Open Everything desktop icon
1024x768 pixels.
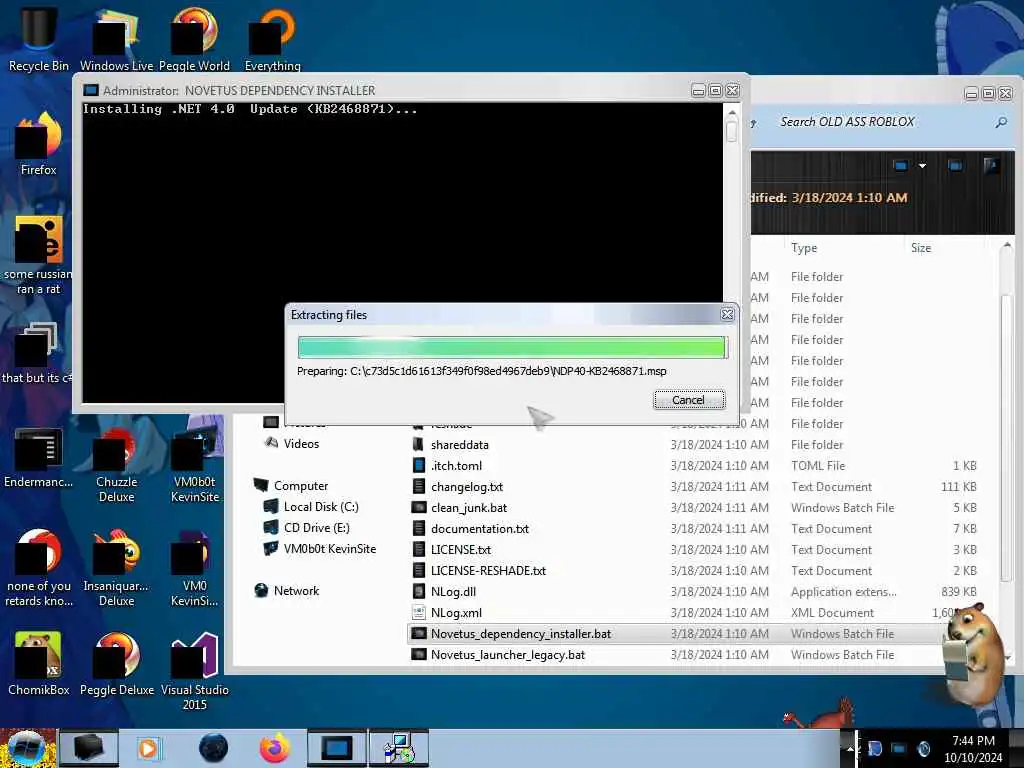(x=272, y=39)
